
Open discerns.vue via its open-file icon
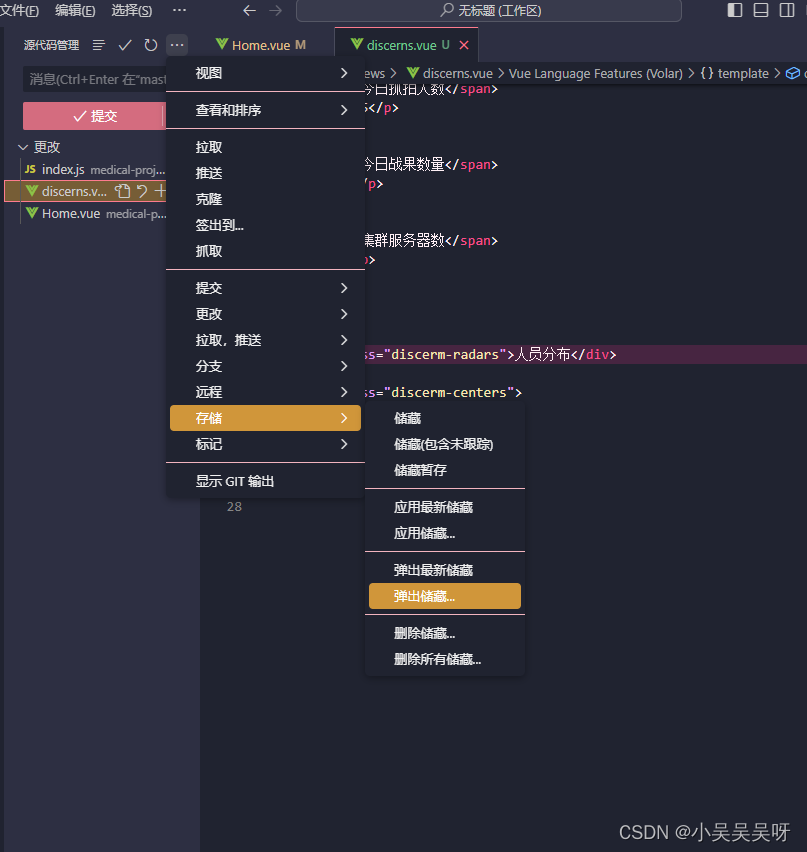123,191
